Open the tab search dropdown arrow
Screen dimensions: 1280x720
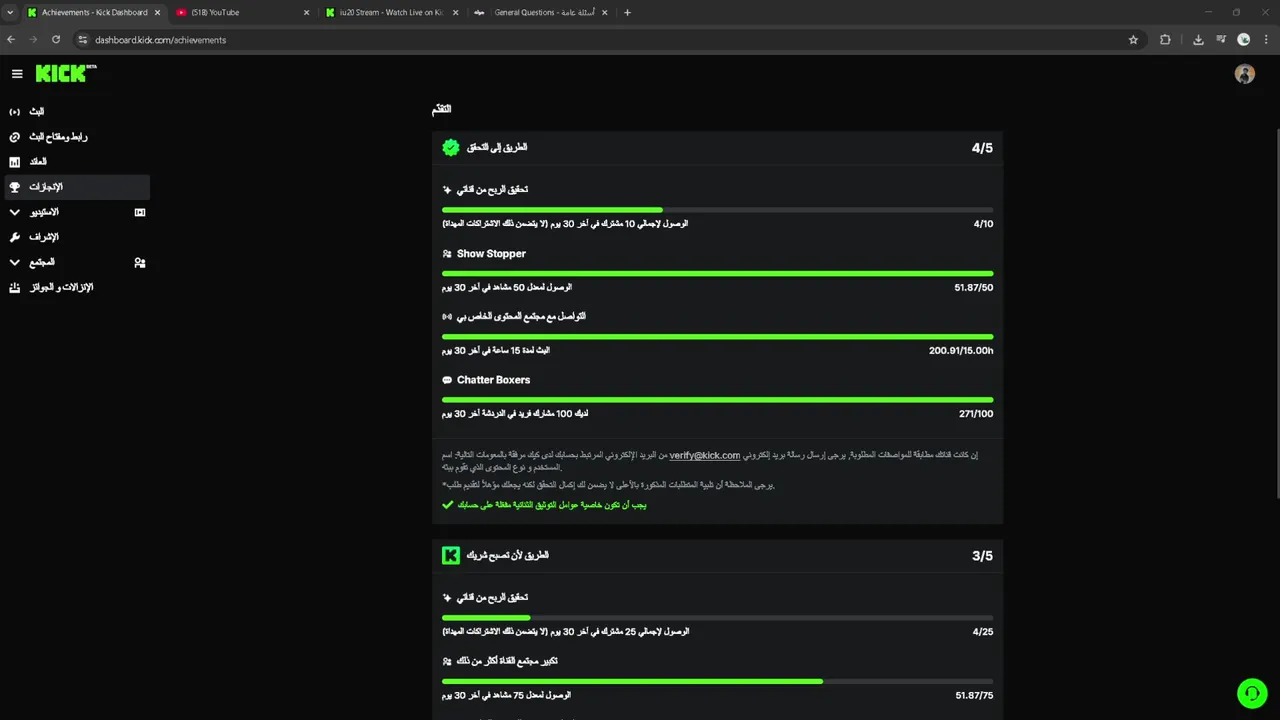[10, 13]
